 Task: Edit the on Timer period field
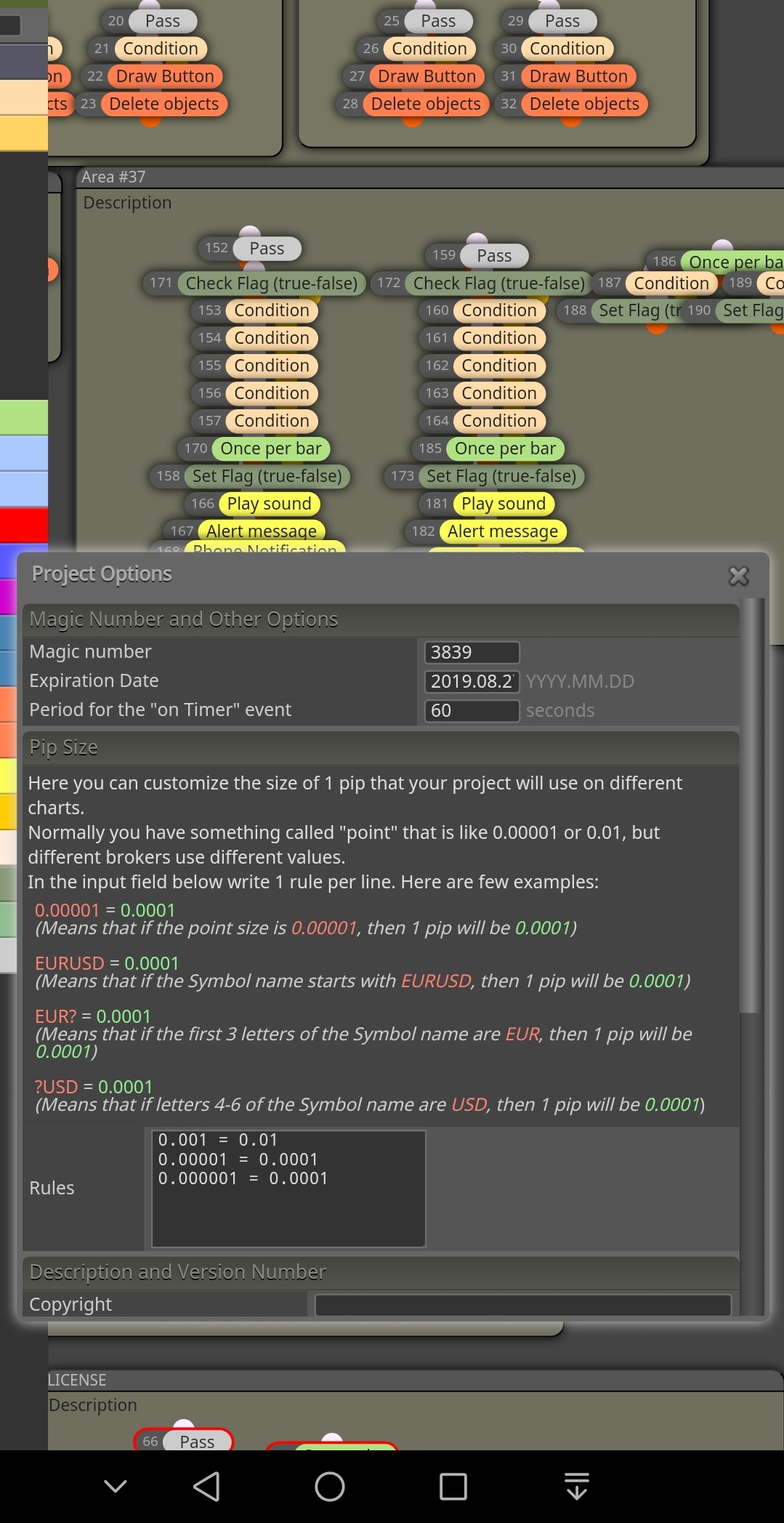click(x=472, y=710)
